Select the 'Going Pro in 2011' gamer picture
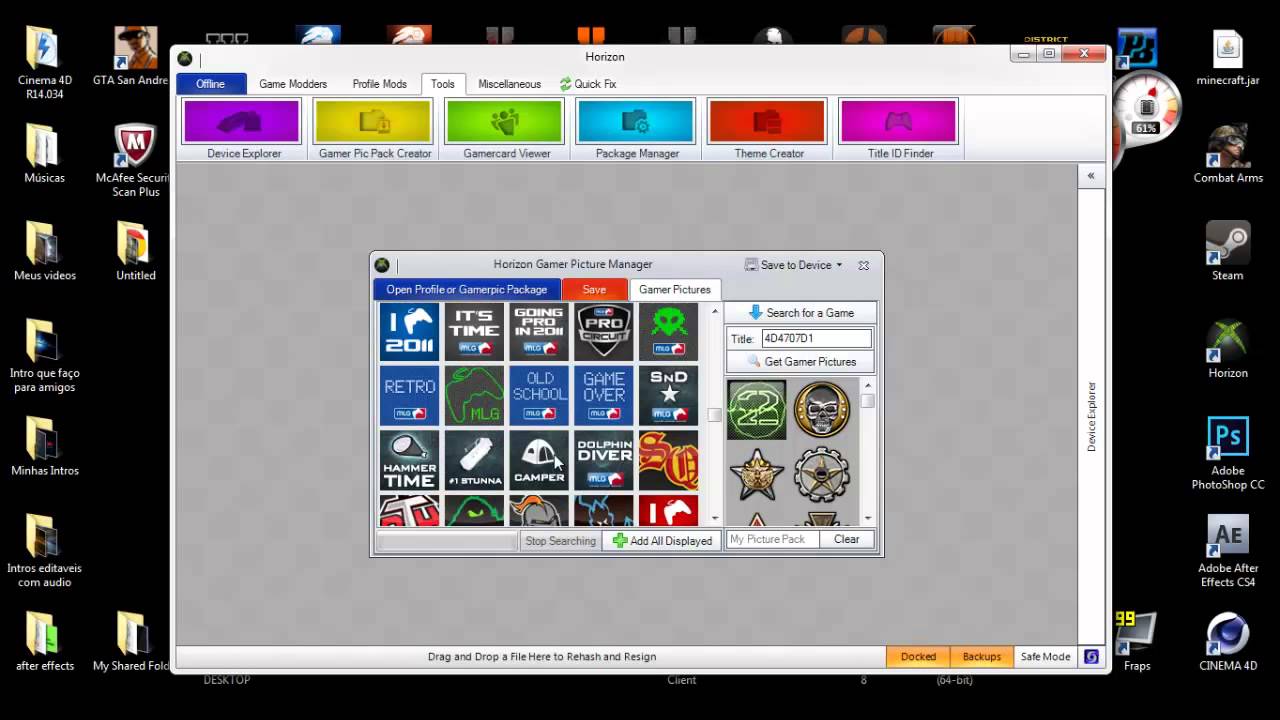The width and height of the screenshot is (1280, 720). pyautogui.click(x=539, y=332)
